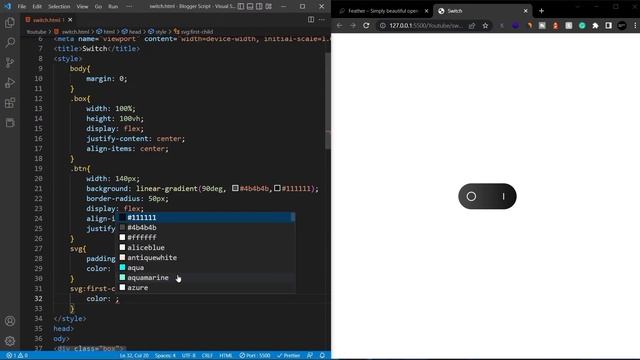Open the Go menu

pos(98,6)
